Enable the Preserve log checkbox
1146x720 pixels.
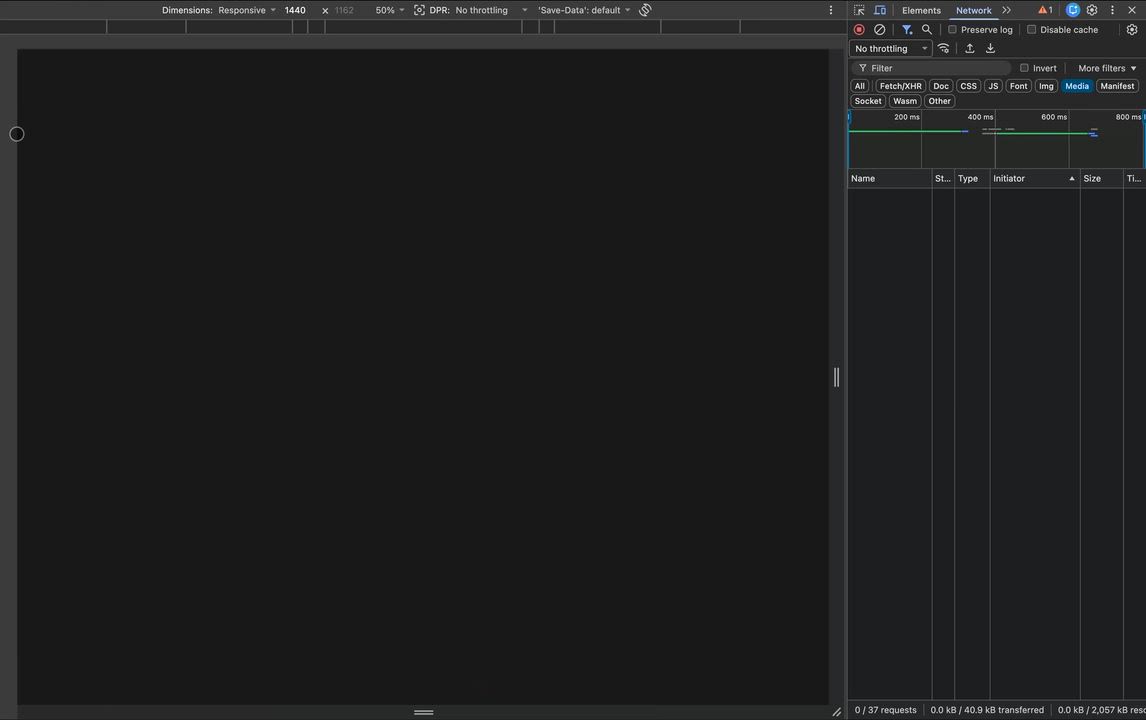click(952, 30)
